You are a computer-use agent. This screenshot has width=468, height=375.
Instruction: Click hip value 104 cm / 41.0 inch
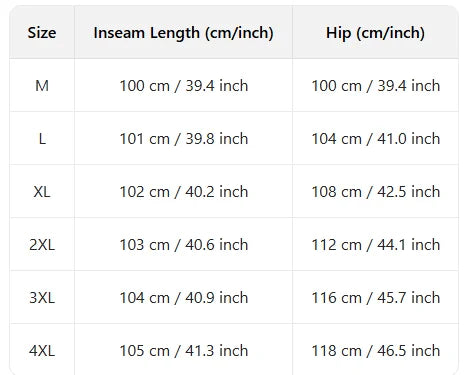376,139
